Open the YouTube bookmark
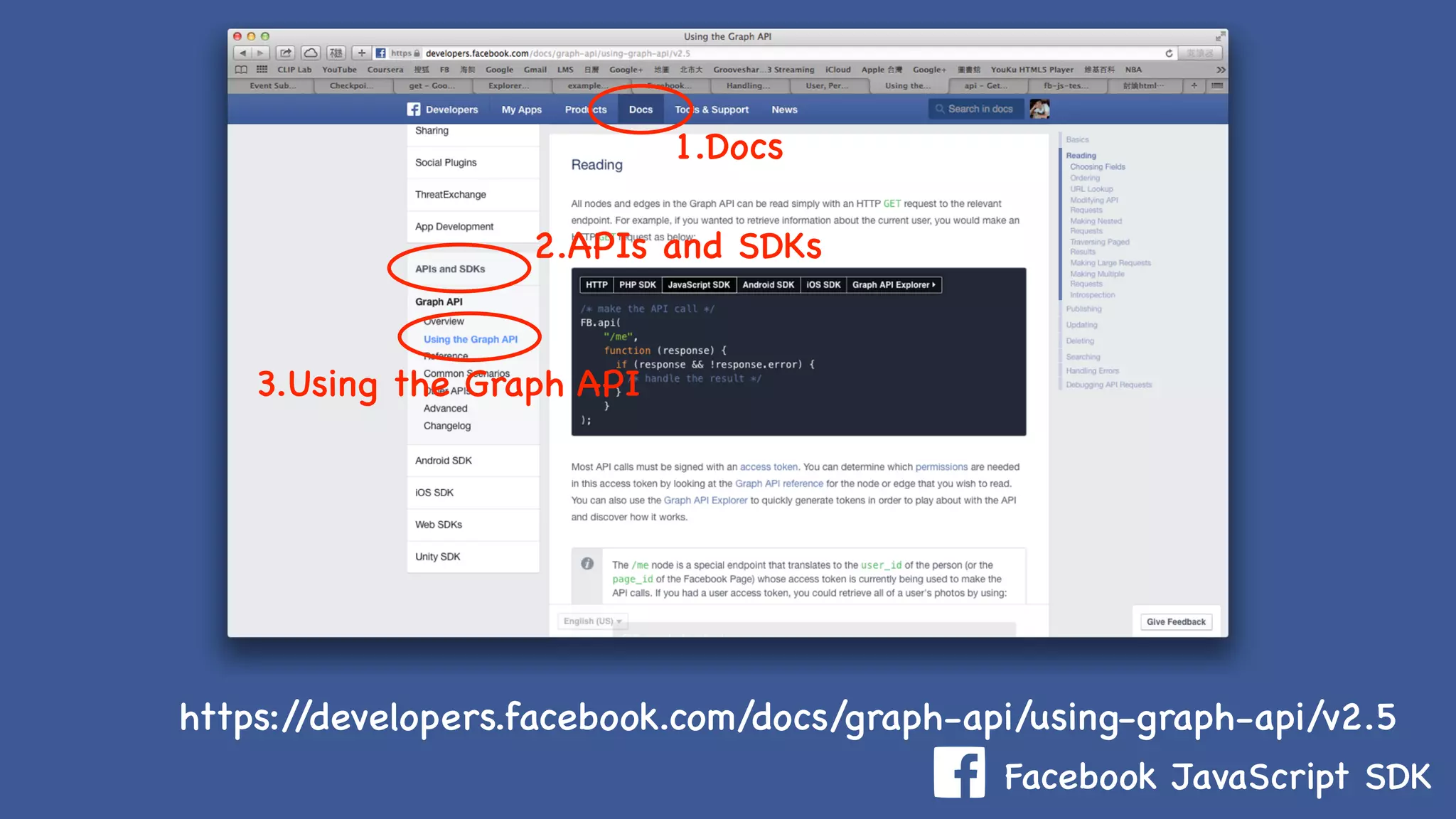Viewport: 1456px width, 819px height. (339, 70)
